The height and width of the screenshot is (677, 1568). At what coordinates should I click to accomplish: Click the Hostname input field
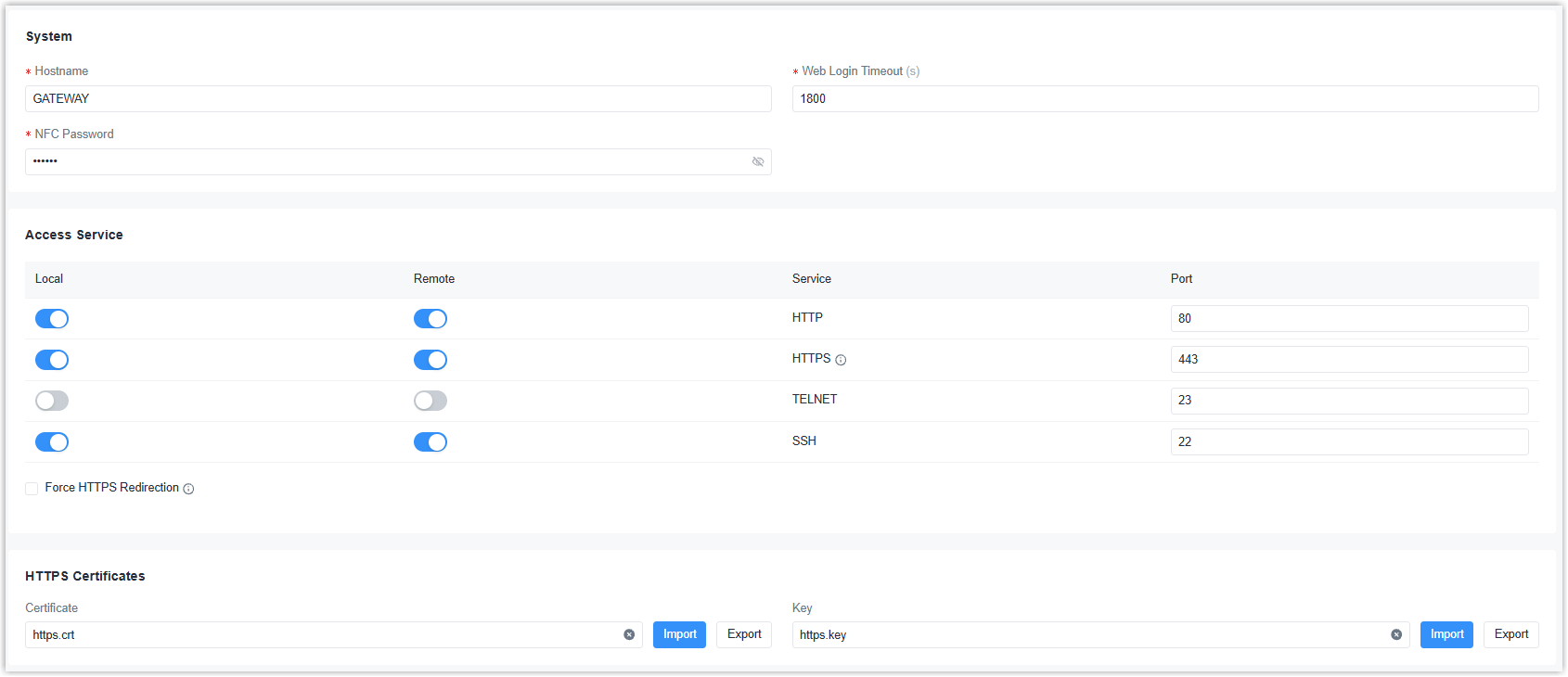[398, 99]
